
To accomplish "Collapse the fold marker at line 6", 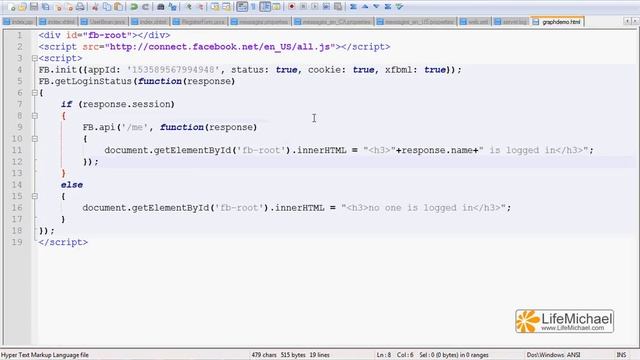I will pyautogui.click(x=35, y=93).
